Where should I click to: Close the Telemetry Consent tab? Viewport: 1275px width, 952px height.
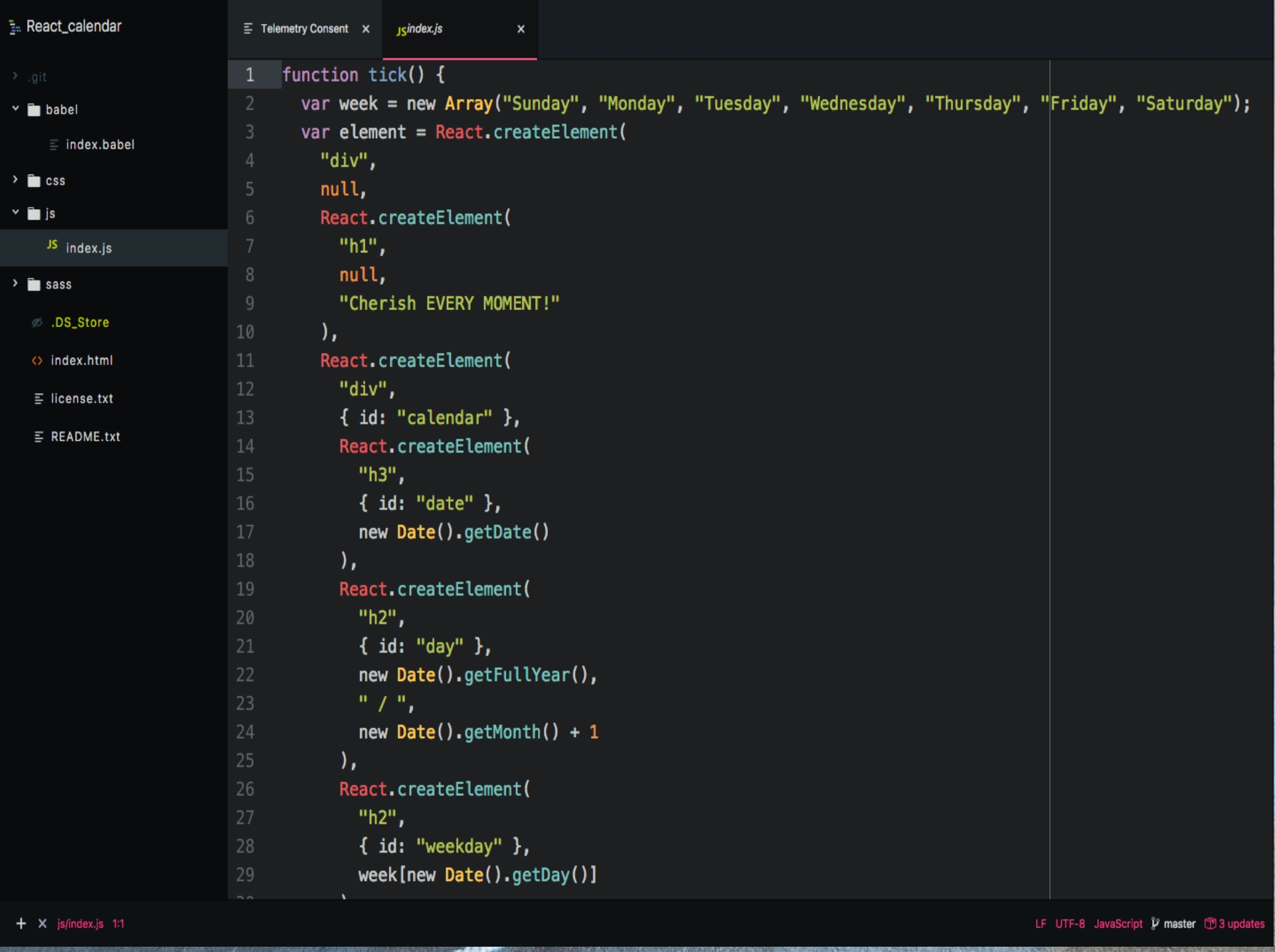(x=365, y=29)
